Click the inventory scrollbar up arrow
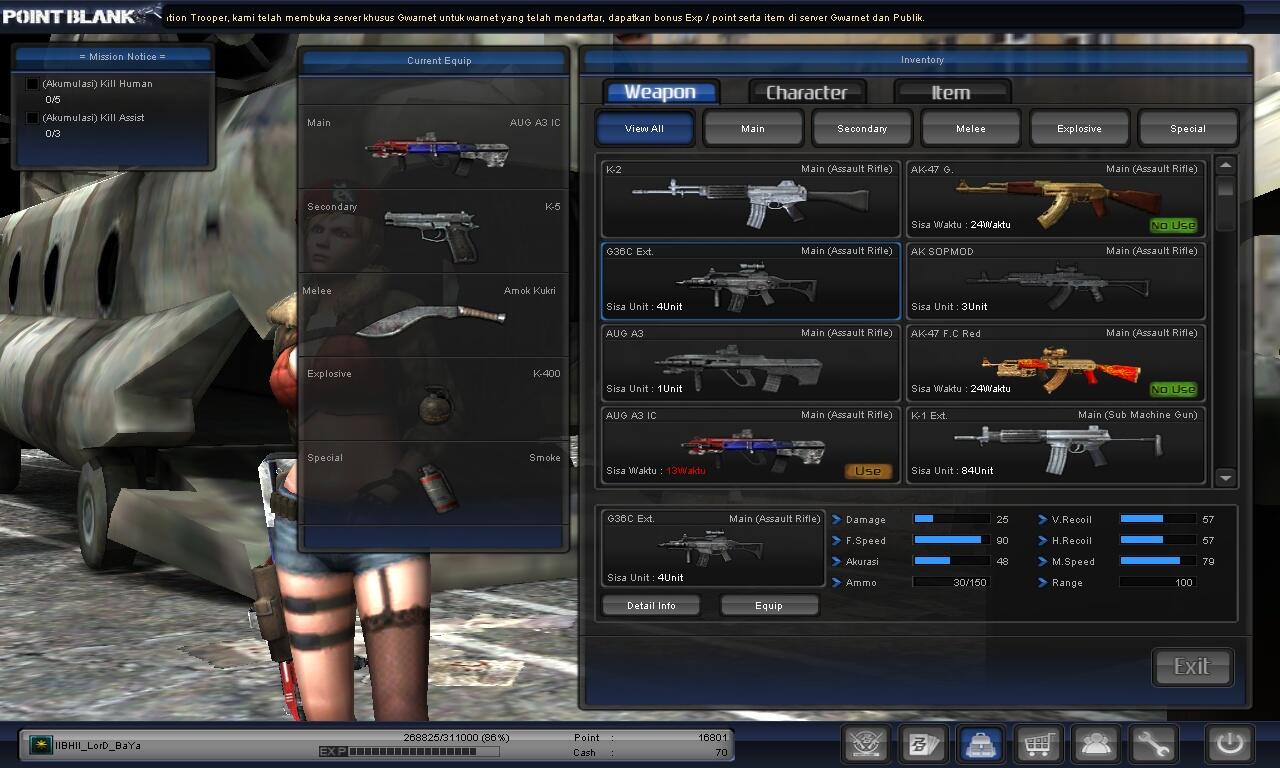Screen dimensions: 1280x768 coord(1226,165)
